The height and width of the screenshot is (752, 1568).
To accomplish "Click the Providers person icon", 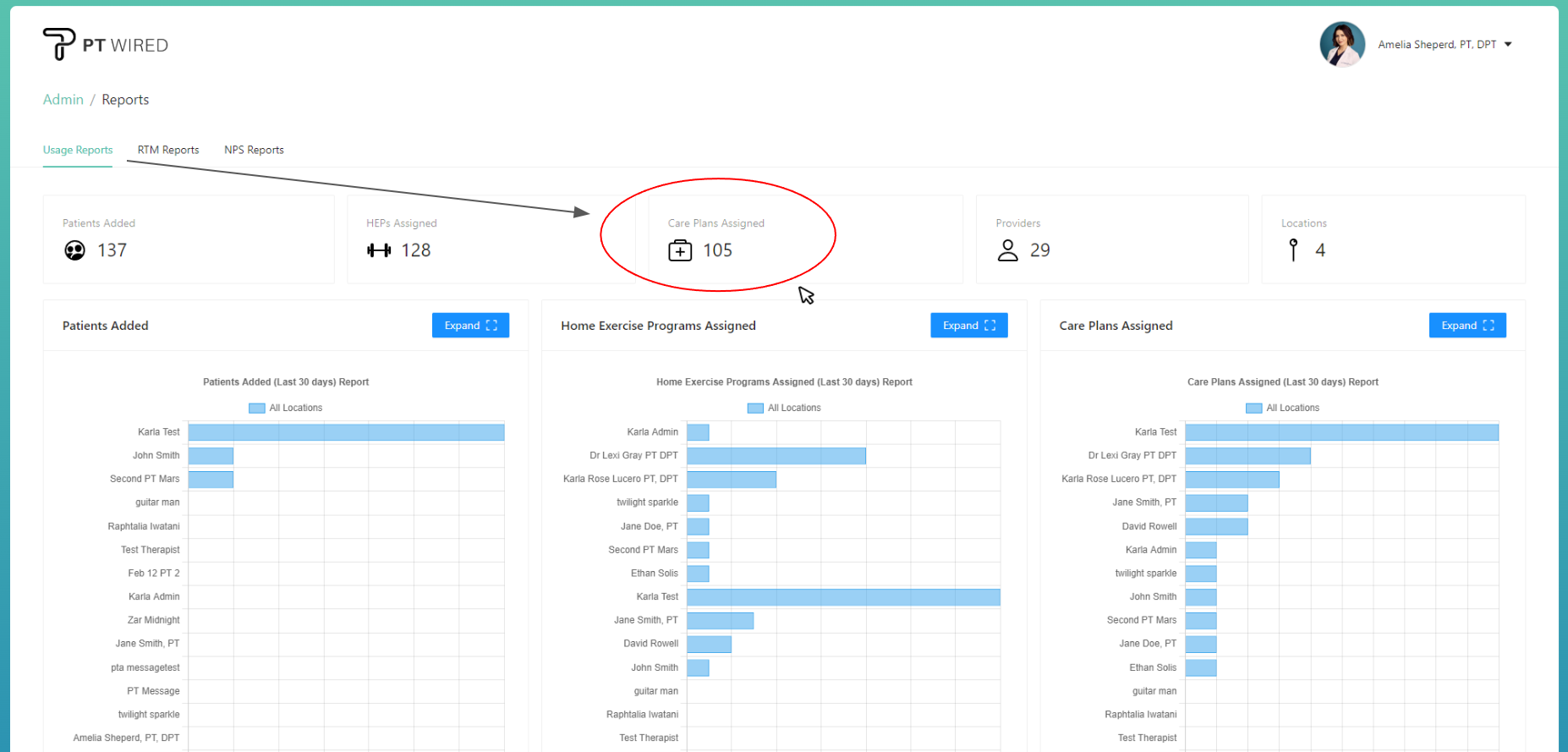I will (1007, 250).
